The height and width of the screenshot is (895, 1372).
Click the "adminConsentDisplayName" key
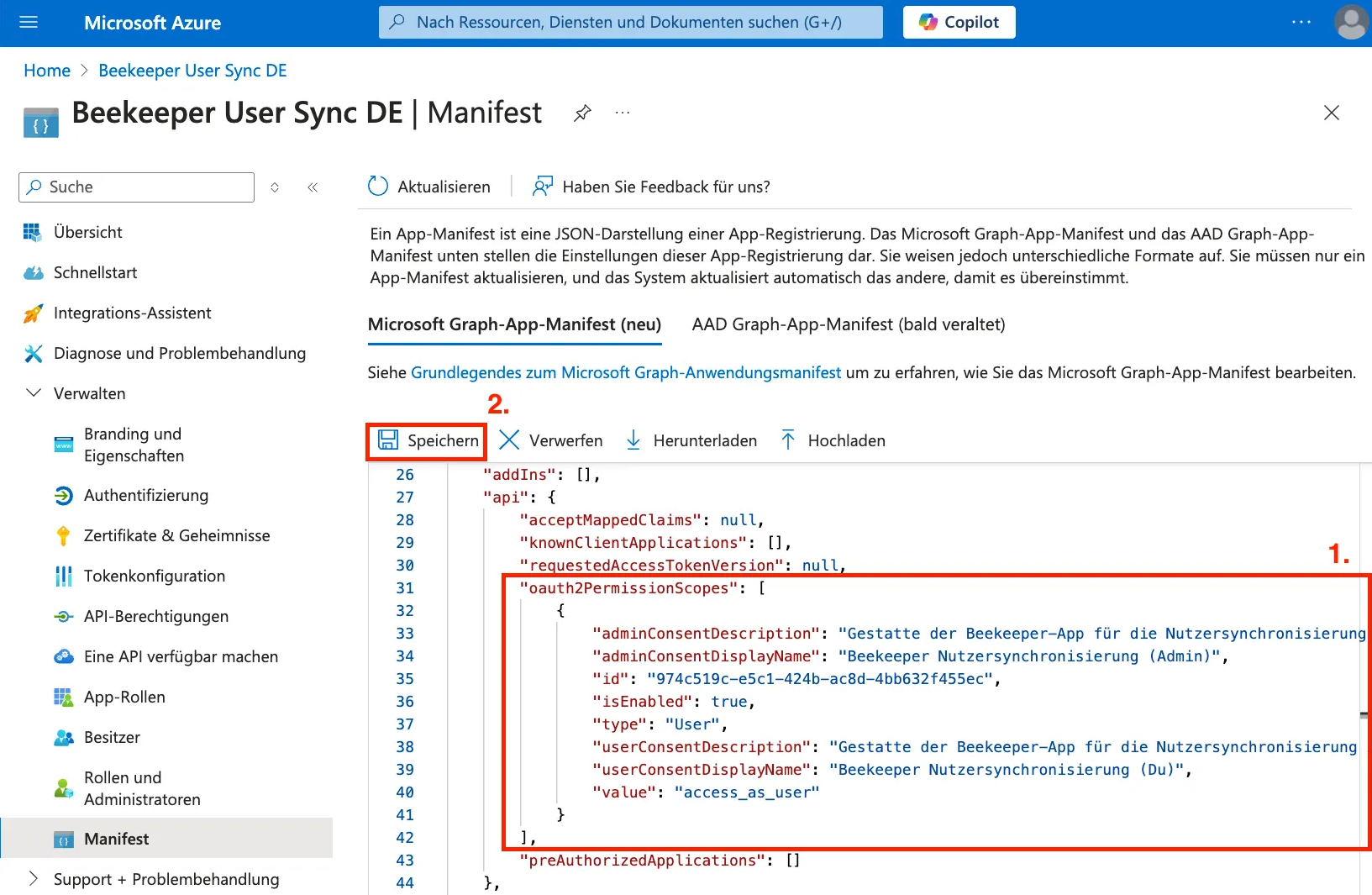[x=706, y=656]
